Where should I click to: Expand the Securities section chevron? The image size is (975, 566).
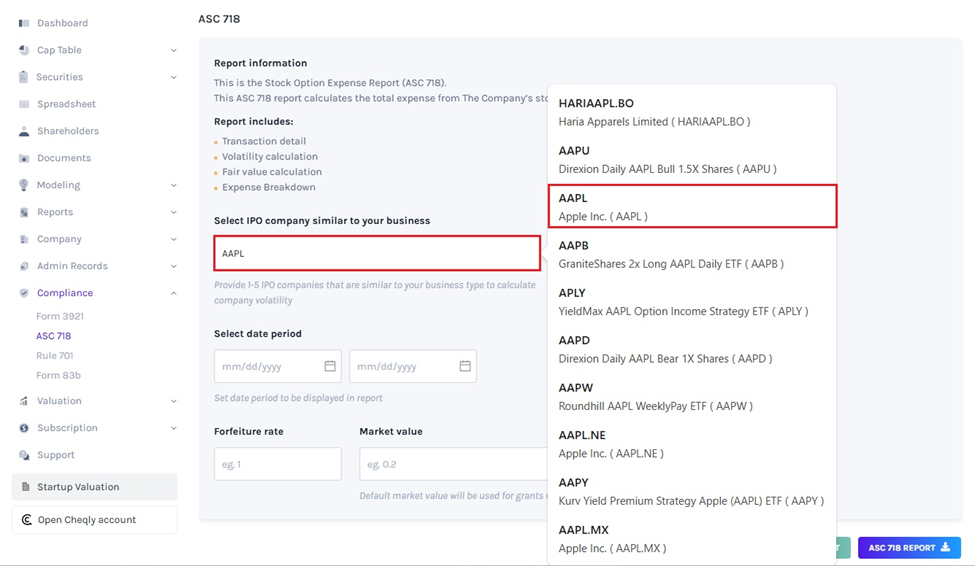[x=173, y=77]
